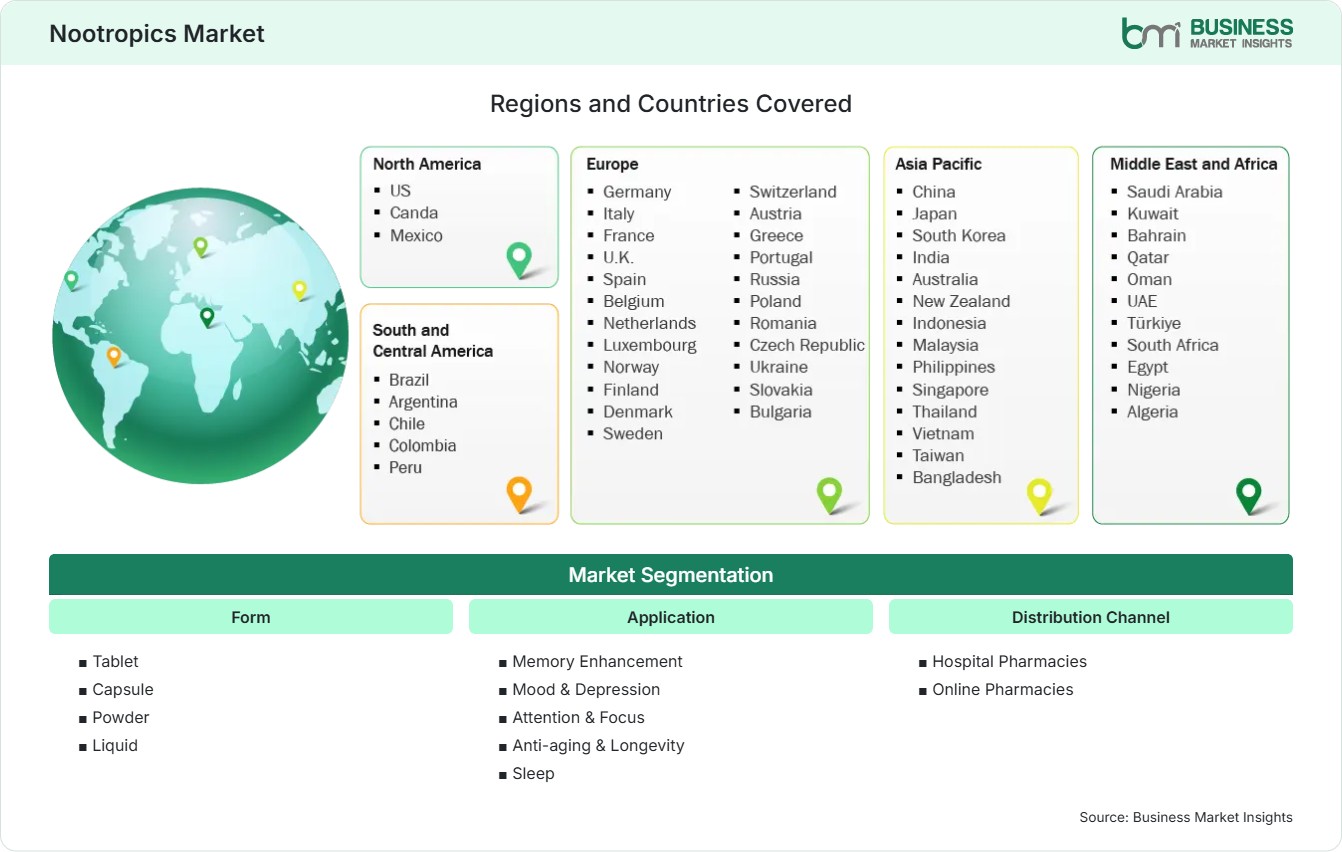Click 'Tablet' under Form
Screen dimensions: 1342x852
pyautogui.click(x=116, y=661)
